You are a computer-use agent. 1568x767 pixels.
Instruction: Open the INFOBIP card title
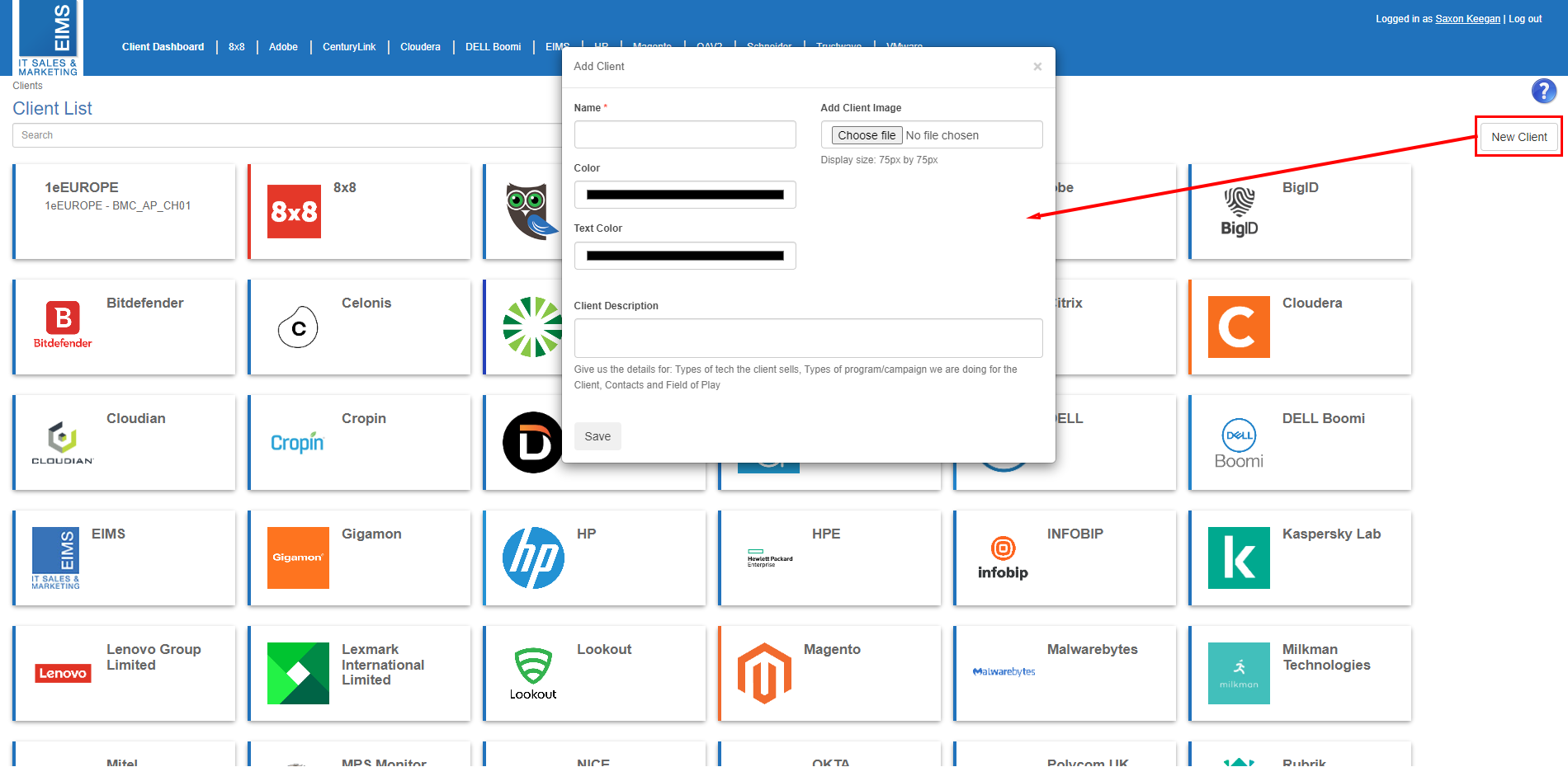click(x=1074, y=534)
